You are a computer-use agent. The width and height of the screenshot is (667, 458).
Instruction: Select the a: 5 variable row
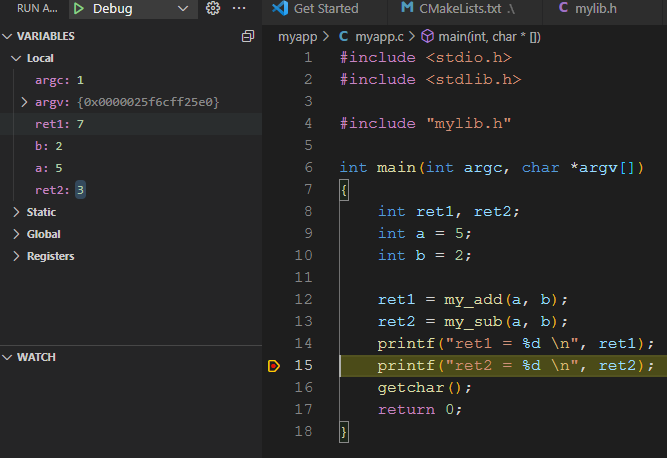[131, 168]
